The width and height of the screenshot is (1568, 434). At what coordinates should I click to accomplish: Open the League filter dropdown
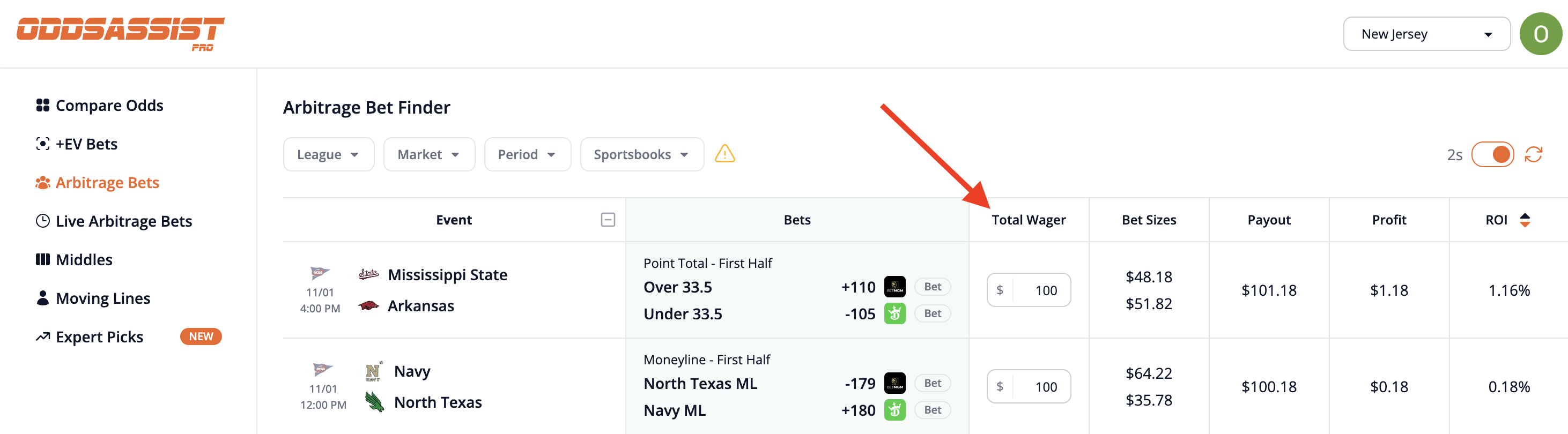(x=328, y=154)
